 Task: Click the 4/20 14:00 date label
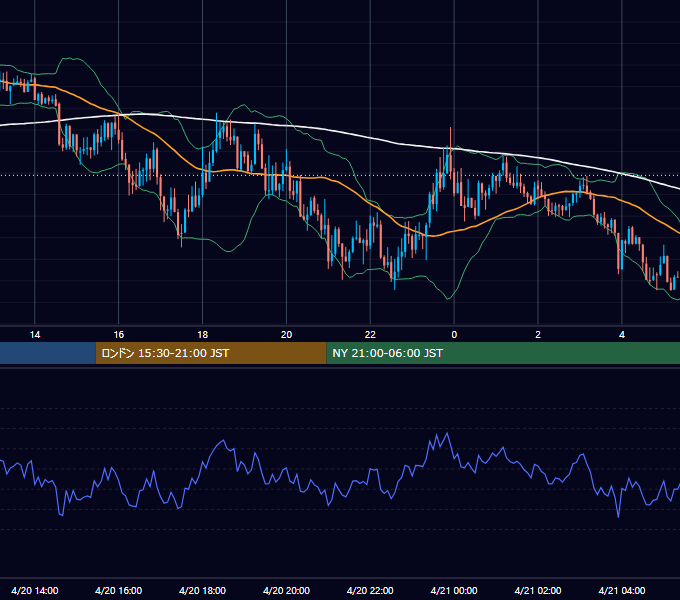(35, 590)
